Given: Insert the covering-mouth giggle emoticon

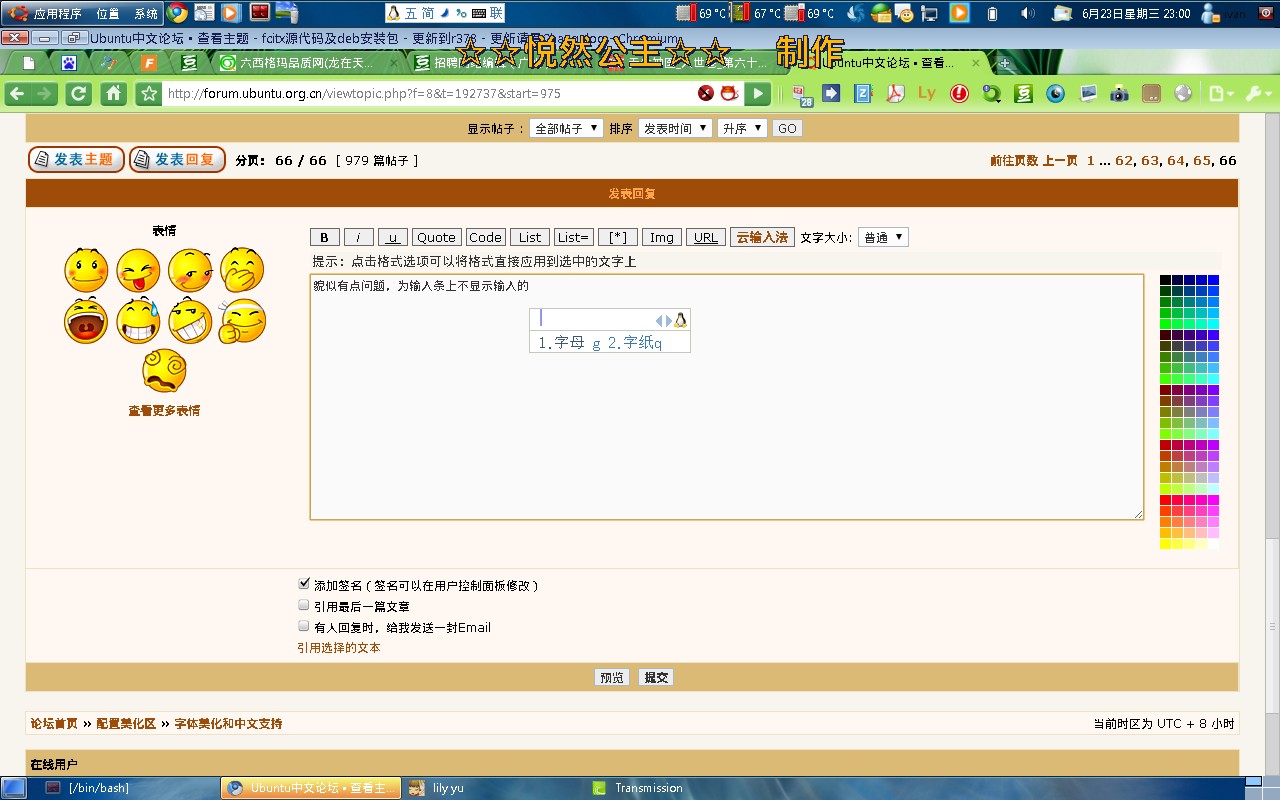Looking at the screenshot, I should coord(242,270).
